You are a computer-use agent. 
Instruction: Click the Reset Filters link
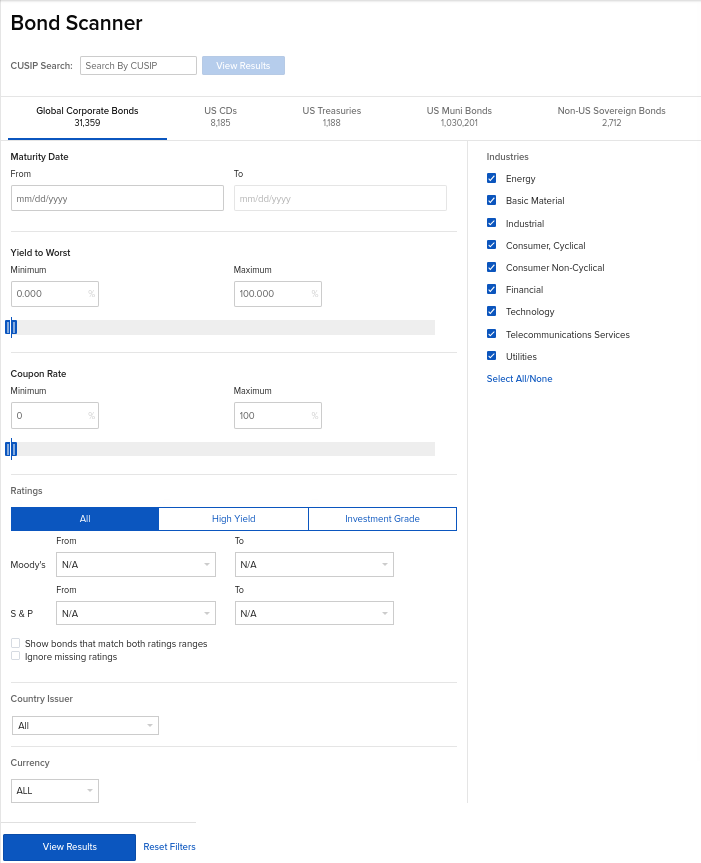click(x=169, y=847)
